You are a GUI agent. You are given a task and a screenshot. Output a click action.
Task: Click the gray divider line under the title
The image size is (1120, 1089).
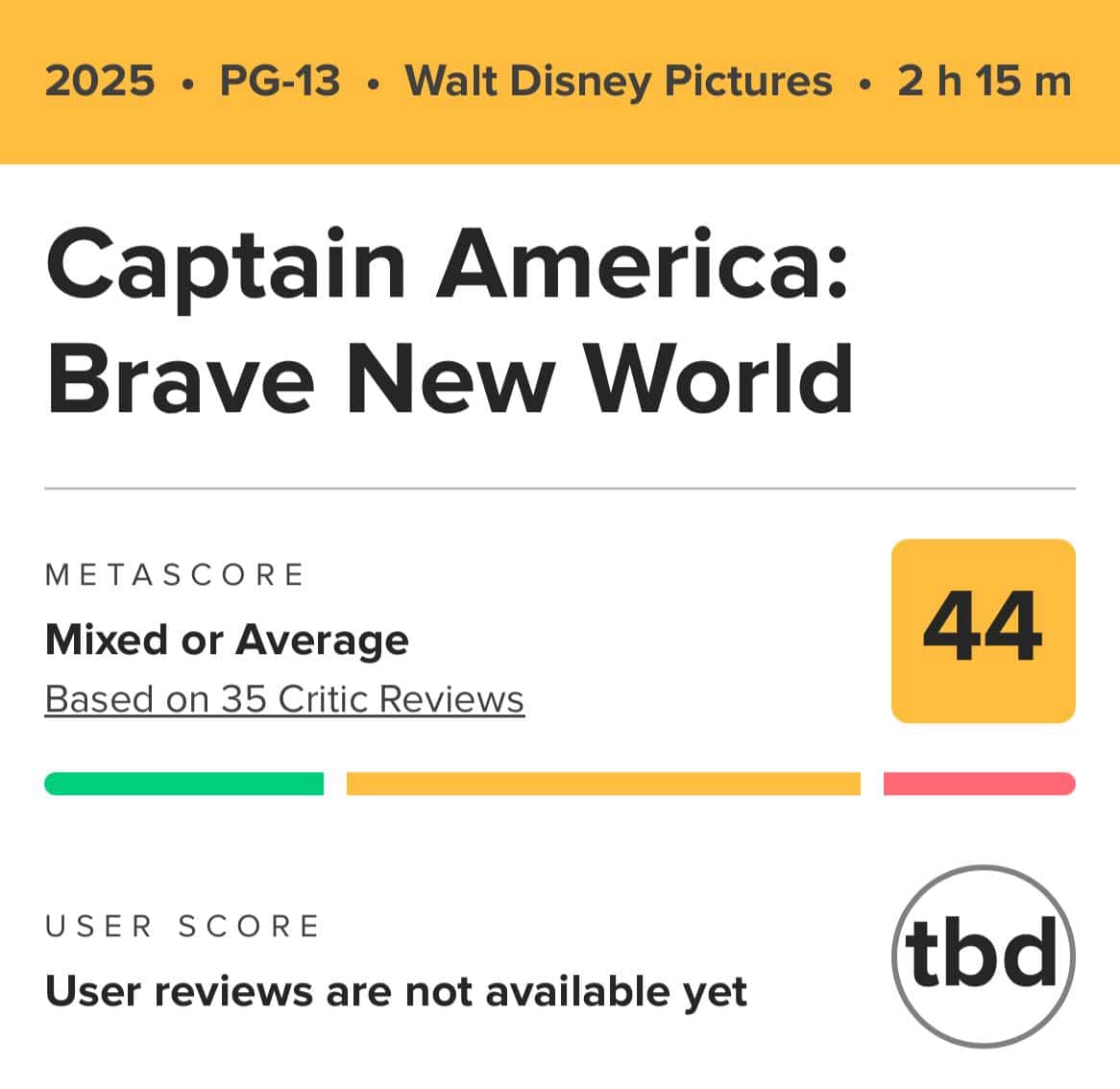pyautogui.click(x=560, y=489)
